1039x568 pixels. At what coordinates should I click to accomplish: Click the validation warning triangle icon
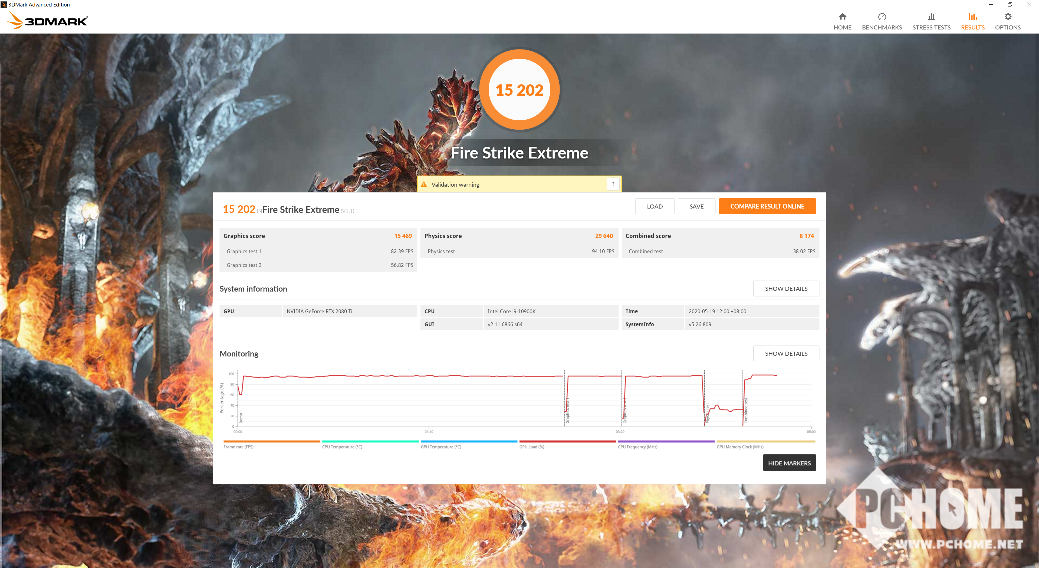pyautogui.click(x=424, y=184)
